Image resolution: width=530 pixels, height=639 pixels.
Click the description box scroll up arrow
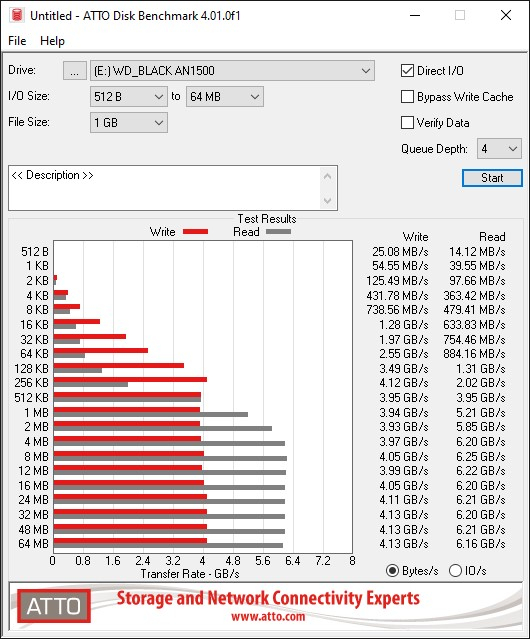click(328, 177)
